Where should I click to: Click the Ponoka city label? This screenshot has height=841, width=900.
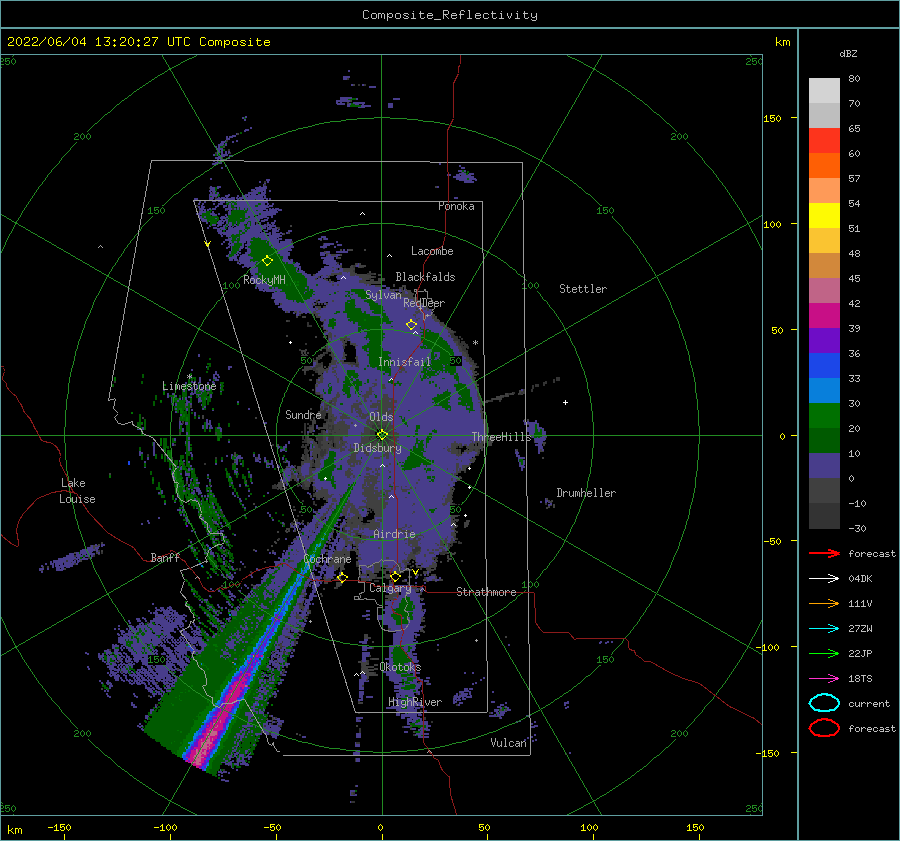(456, 207)
